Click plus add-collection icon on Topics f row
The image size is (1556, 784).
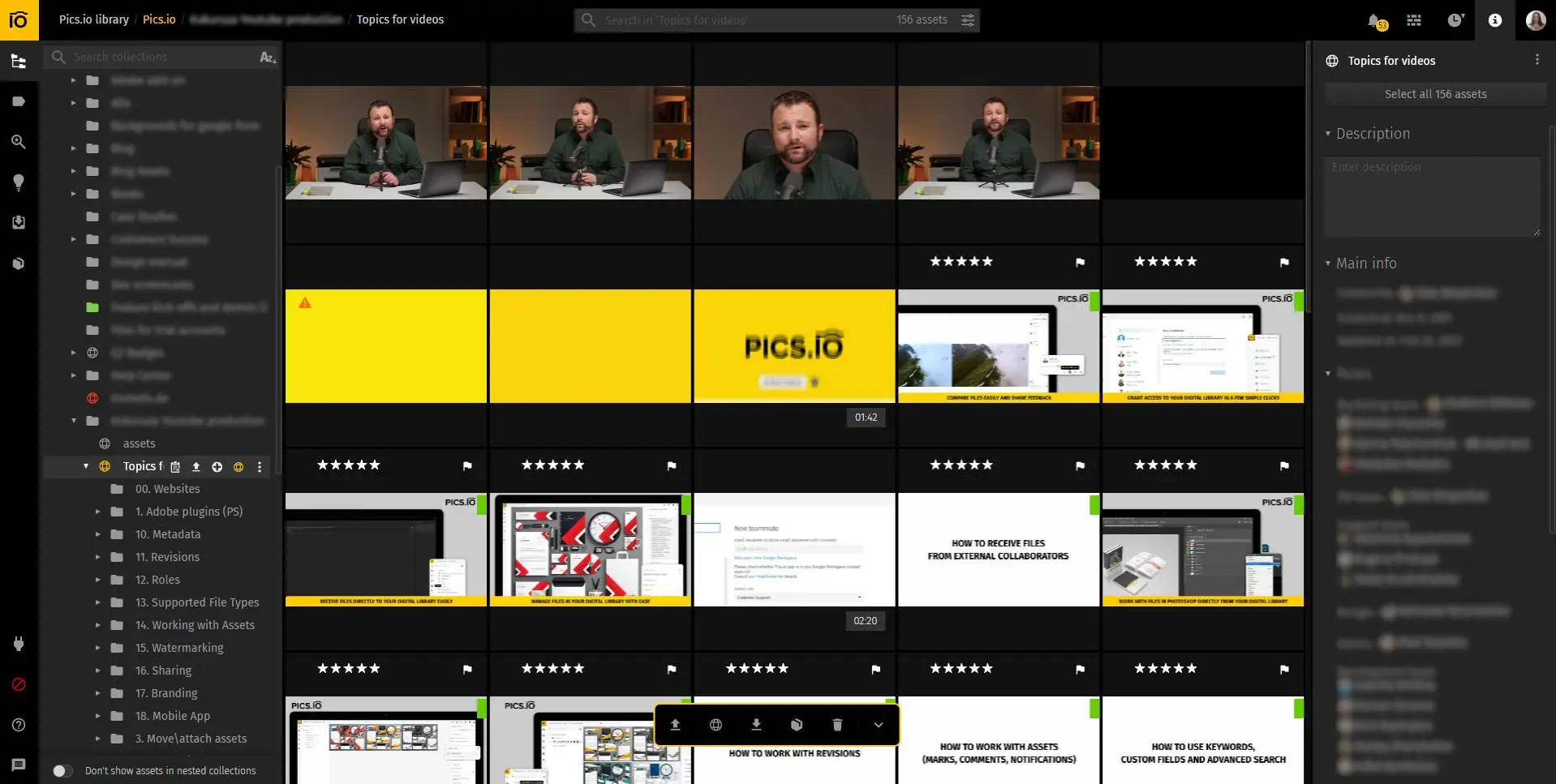coord(217,466)
